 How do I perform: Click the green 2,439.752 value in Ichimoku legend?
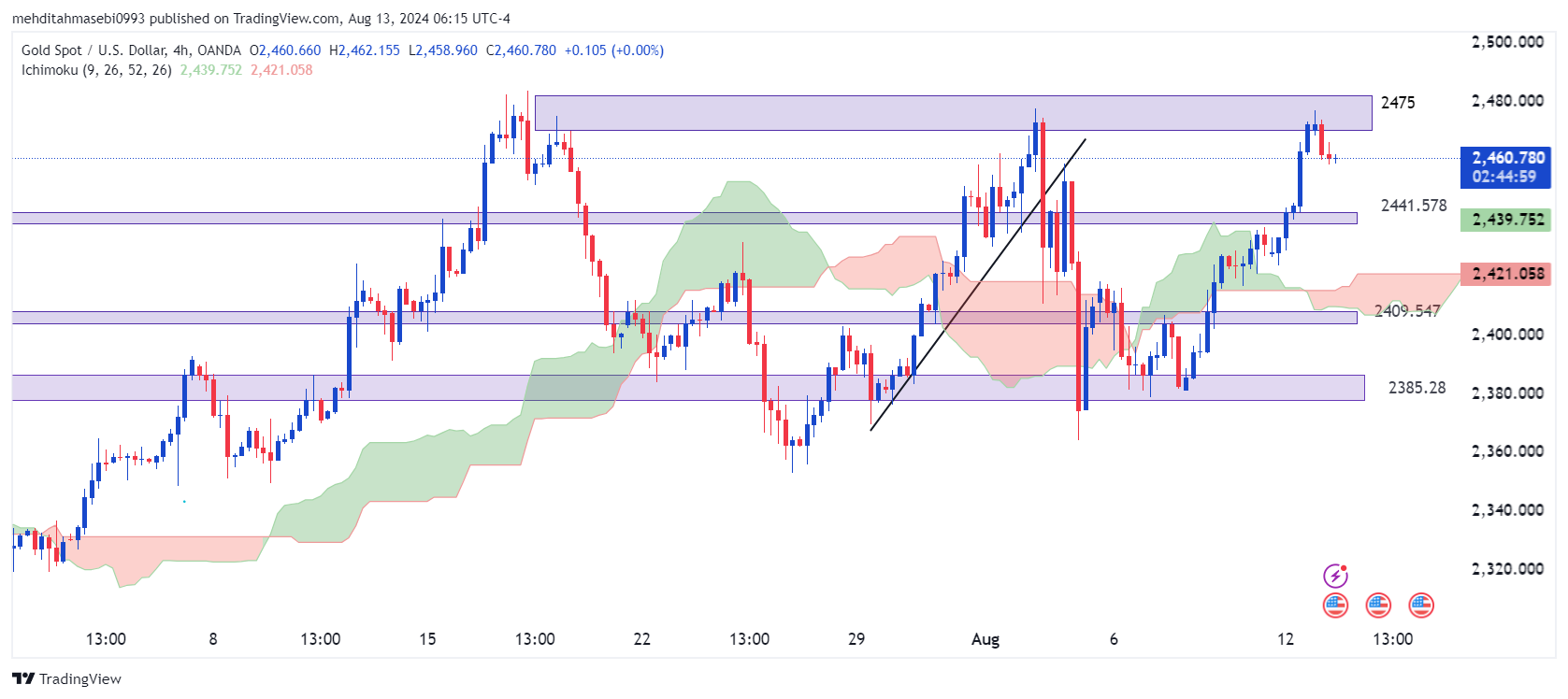[211, 70]
